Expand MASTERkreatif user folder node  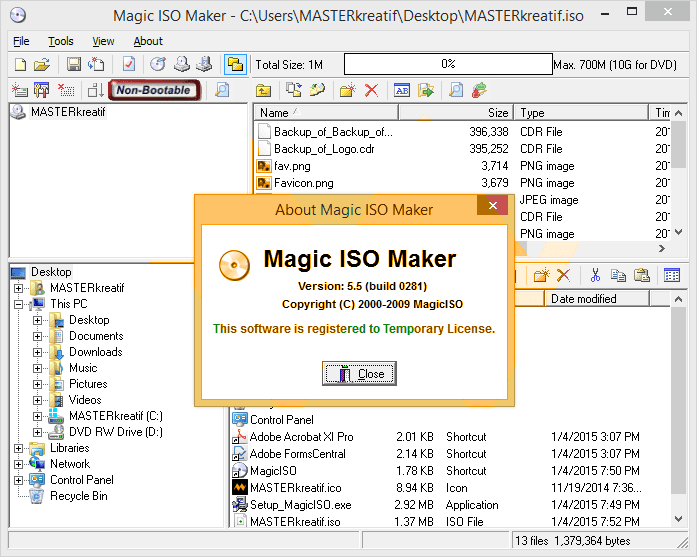18,288
